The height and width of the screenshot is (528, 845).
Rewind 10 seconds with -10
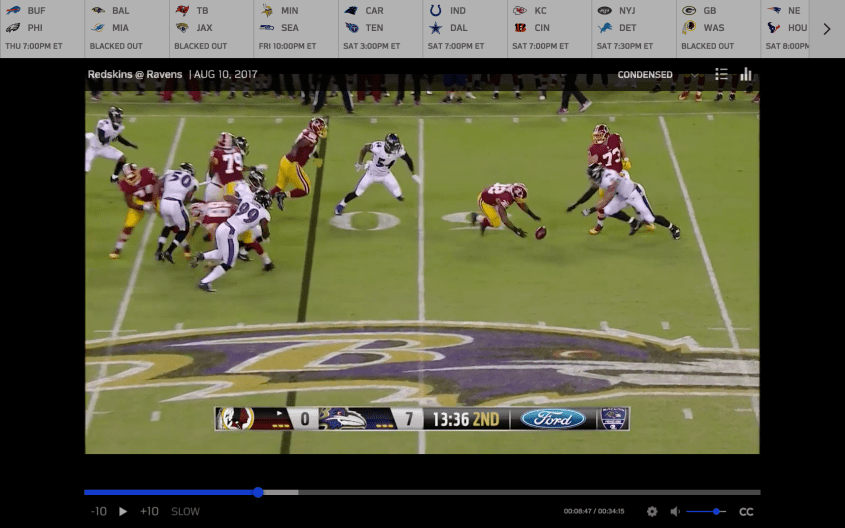[98, 511]
